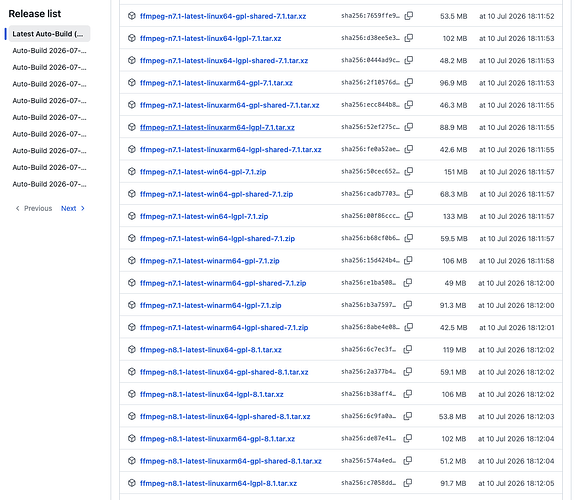Copy sha256 hash for winarm64-lgpl-7.1.zip
The height and width of the screenshot is (500, 584).
(408, 305)
